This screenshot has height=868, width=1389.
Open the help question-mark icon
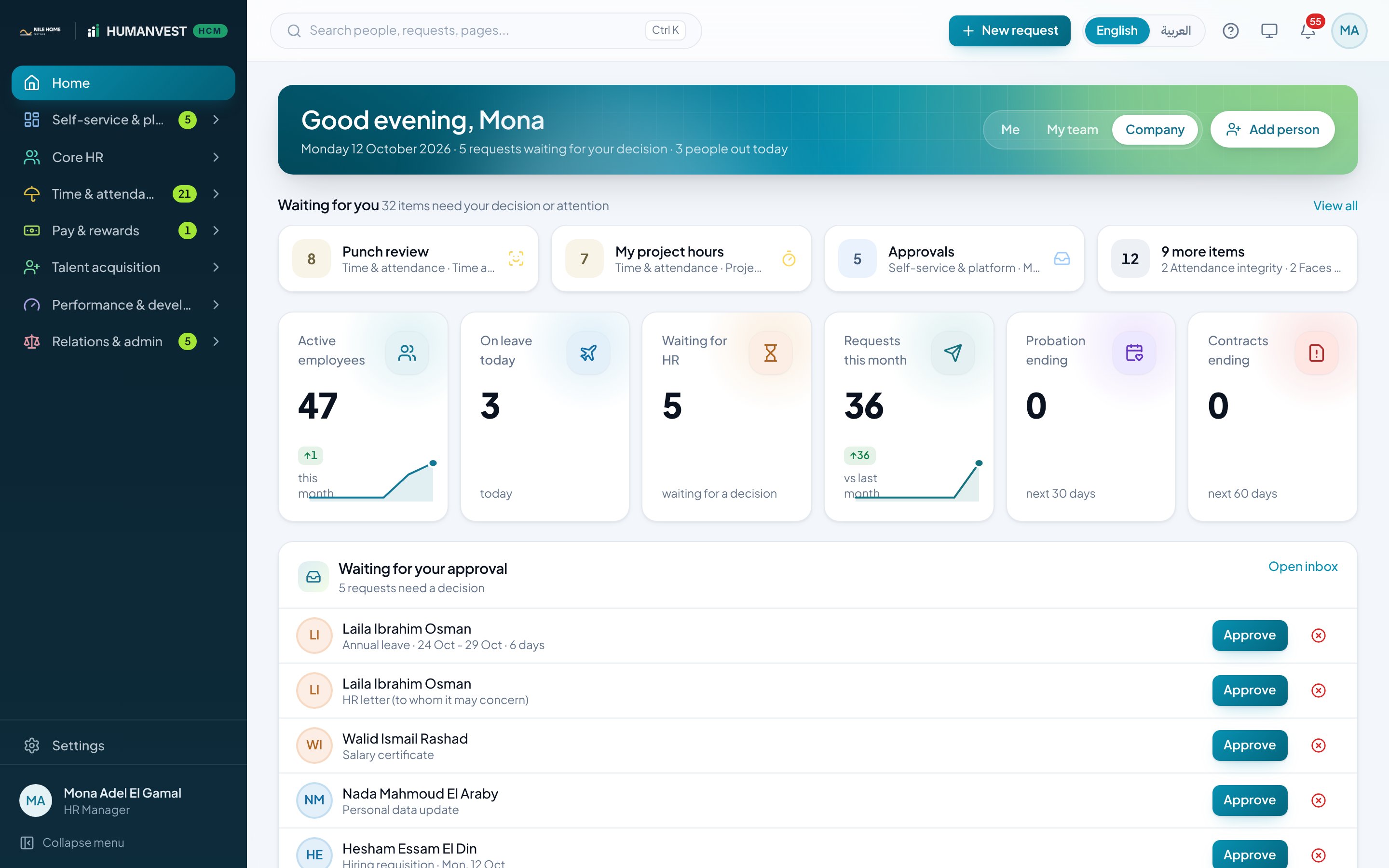click(1230, 31)
